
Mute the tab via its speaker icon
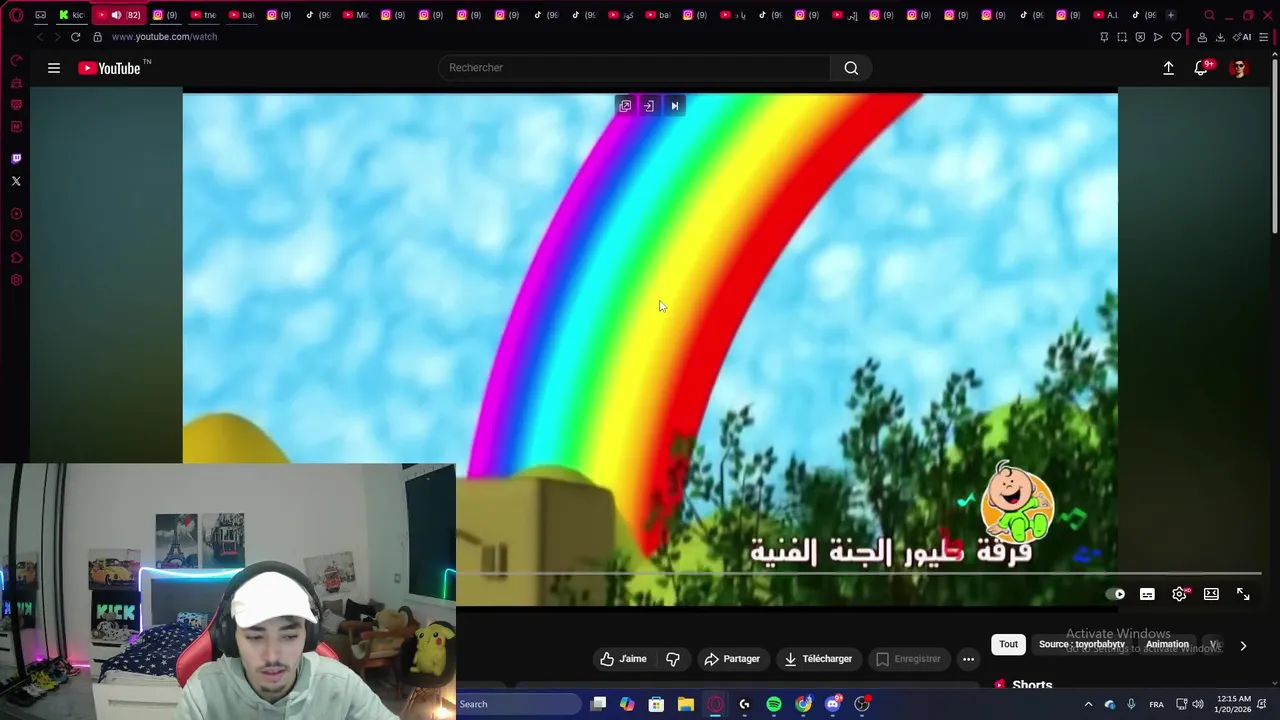coord(116,15)
